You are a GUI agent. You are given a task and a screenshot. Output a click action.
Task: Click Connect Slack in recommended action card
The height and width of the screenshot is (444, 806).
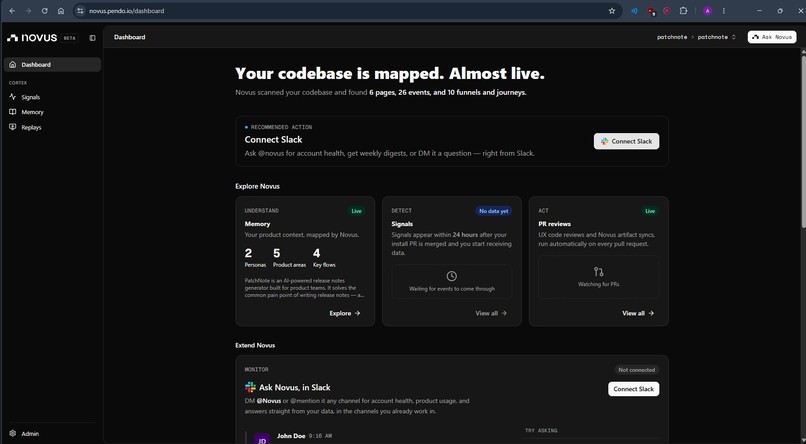[x=626, y=141]
